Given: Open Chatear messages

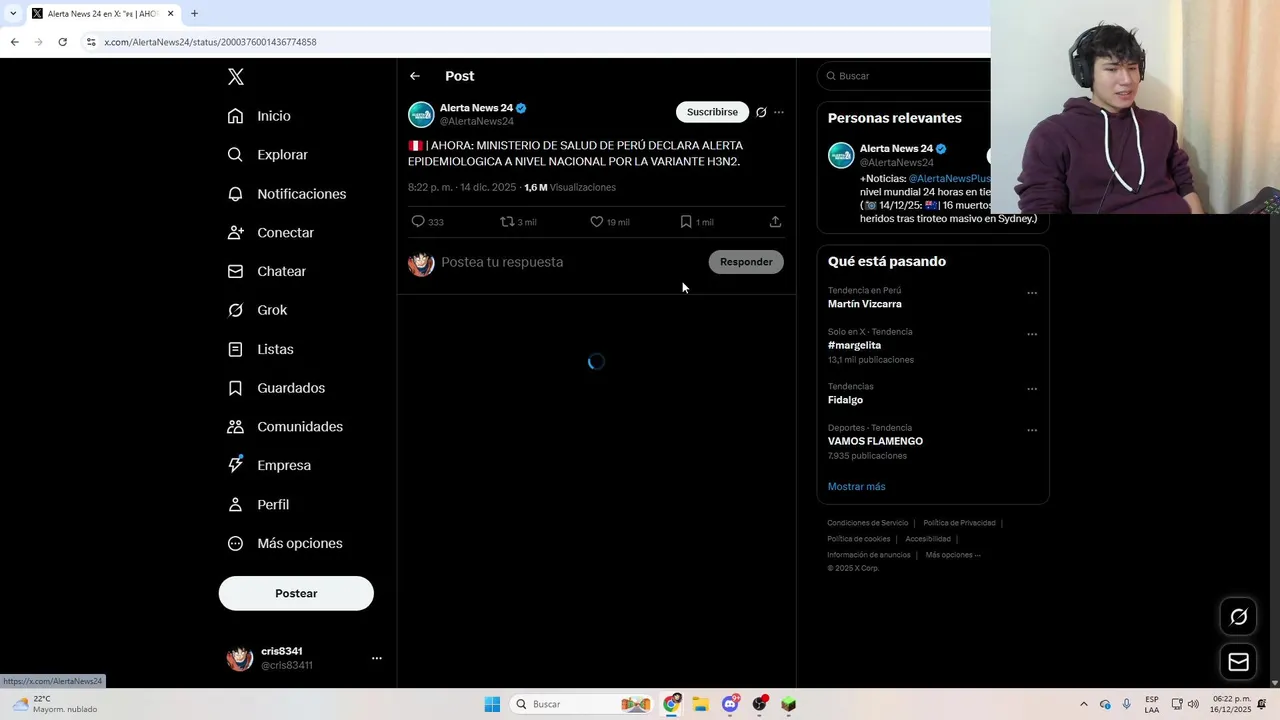Looking at the screenshot, I should pyautogui.click(x=266, y=271).
